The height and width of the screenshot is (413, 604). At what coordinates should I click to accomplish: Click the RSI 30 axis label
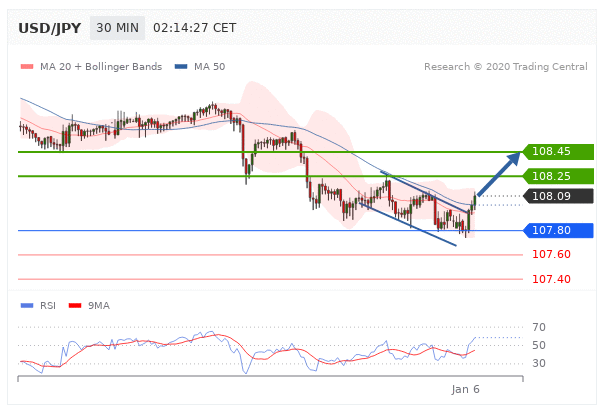pyautogui.click(x=539, y=363)
